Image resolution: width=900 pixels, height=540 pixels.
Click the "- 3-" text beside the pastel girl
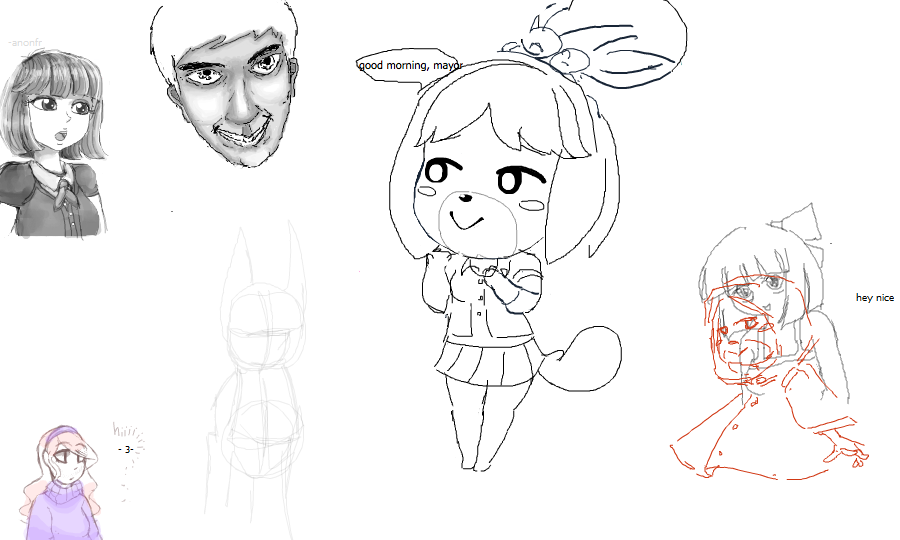pos(125,449)
